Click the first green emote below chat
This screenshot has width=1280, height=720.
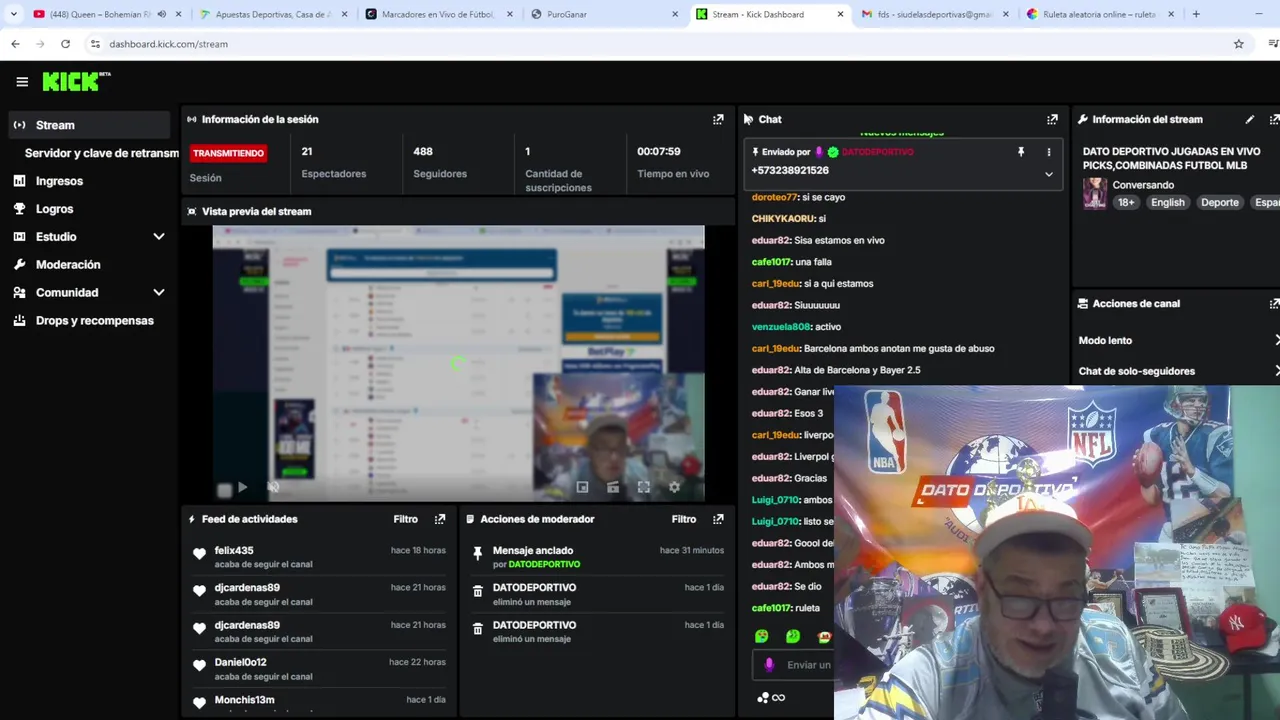(762, 636)
